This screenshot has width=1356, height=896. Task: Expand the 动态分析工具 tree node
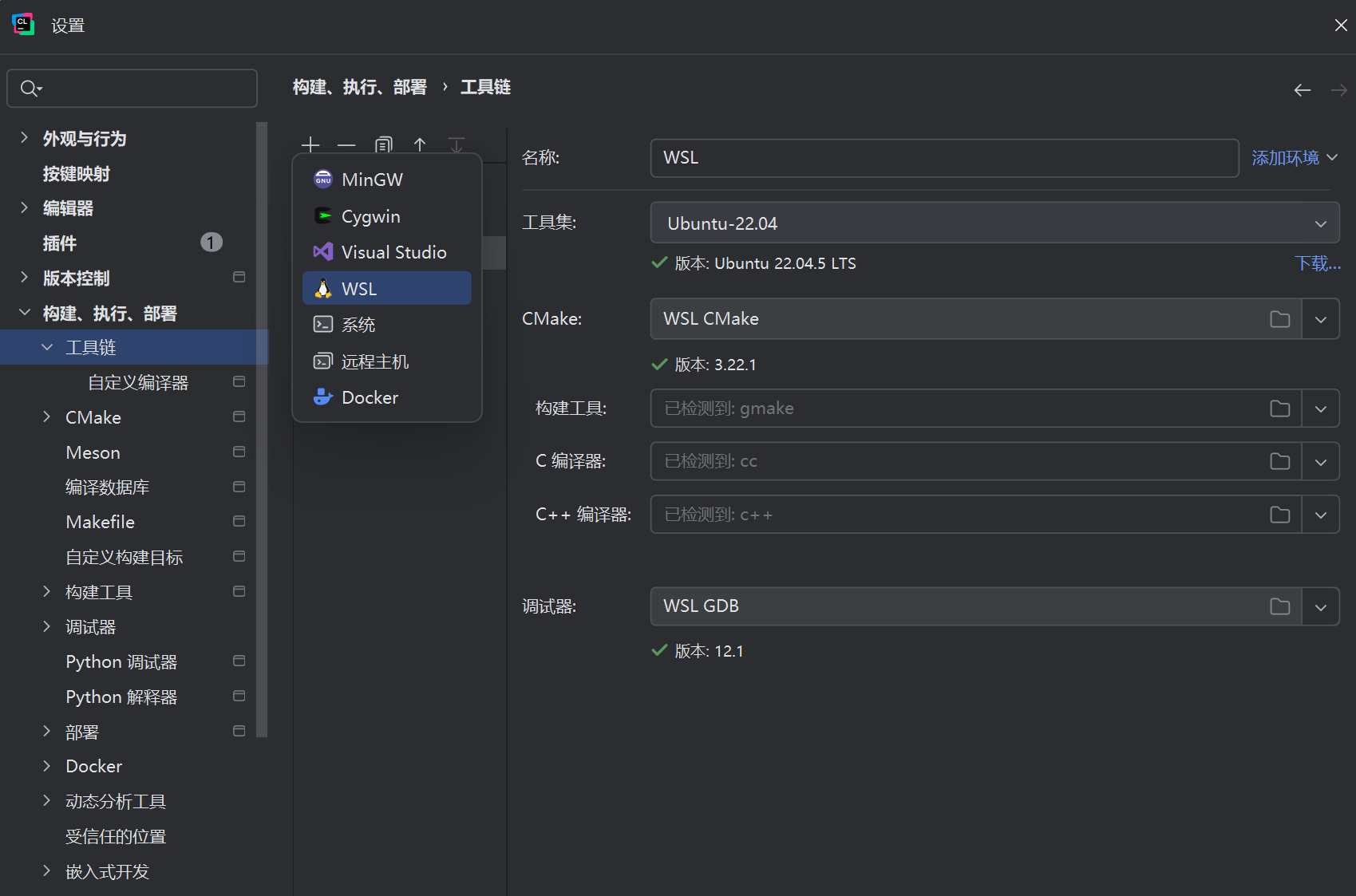[47, 800]
